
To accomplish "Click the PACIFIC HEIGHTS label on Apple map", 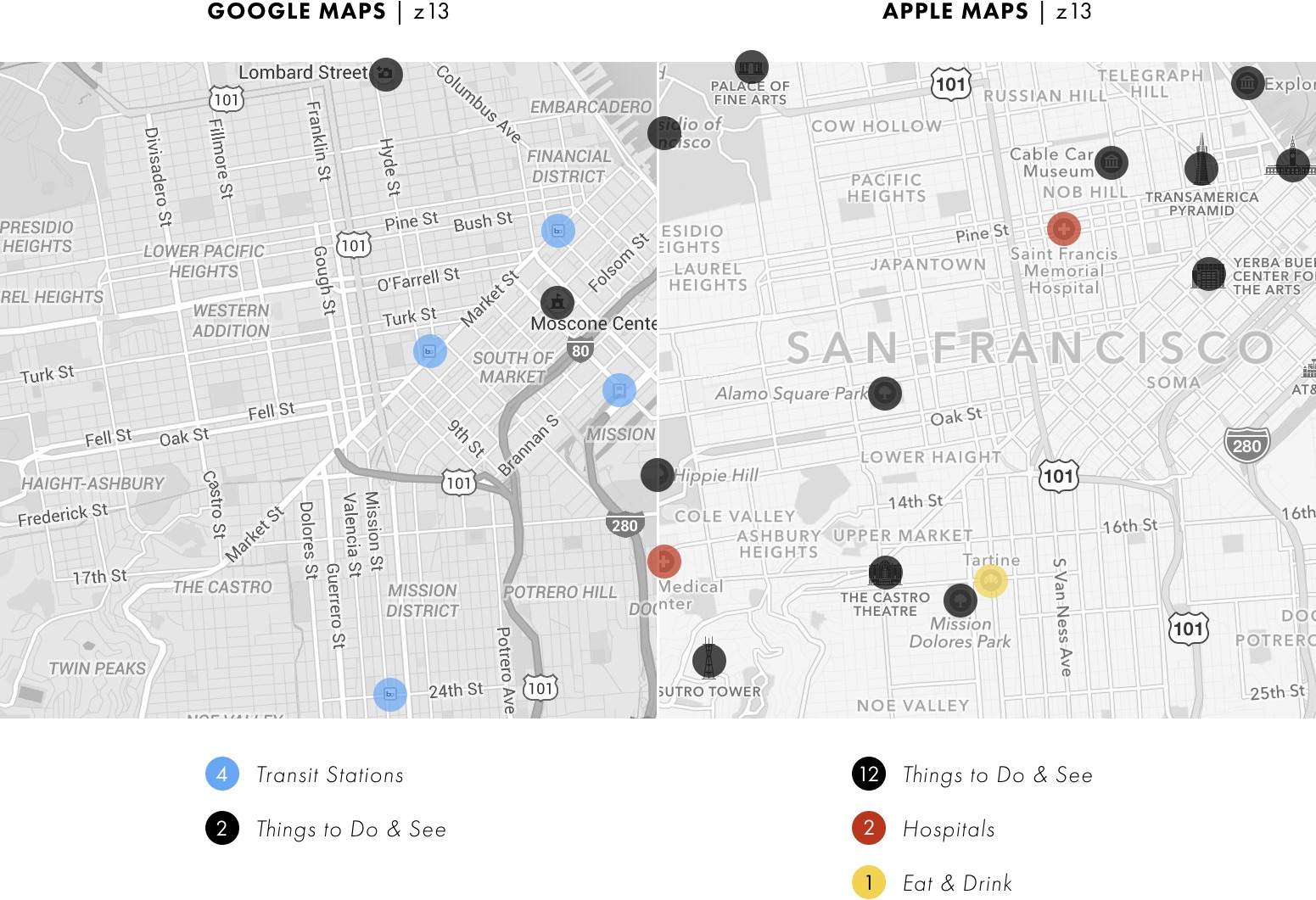I will point(887,187).
